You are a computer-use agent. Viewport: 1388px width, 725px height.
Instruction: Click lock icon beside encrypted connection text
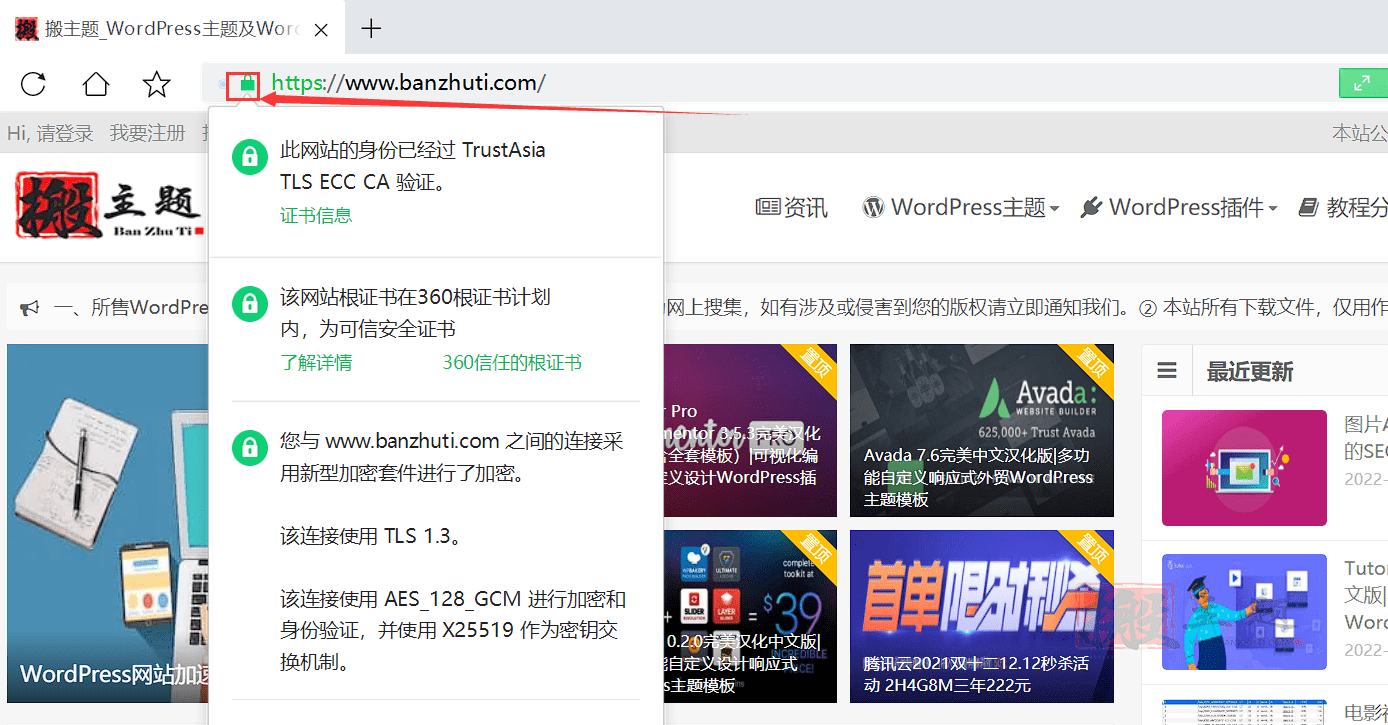249,448
